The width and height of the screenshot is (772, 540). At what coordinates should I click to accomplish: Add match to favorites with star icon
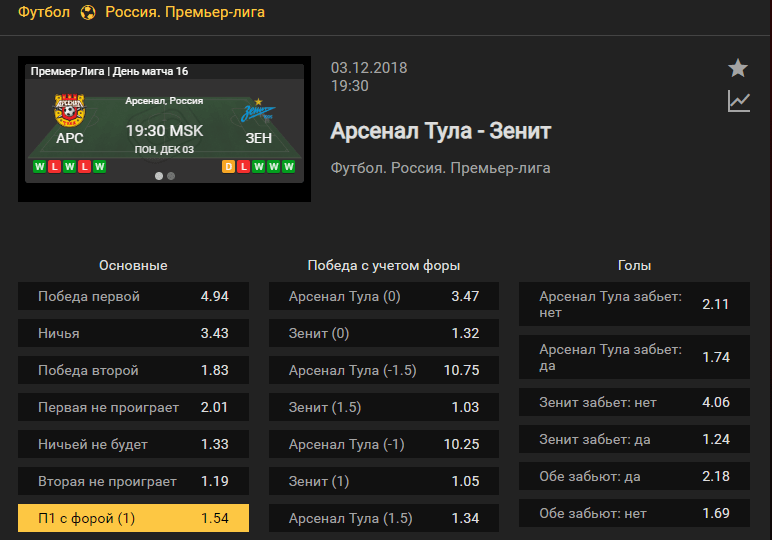(738, 68)
